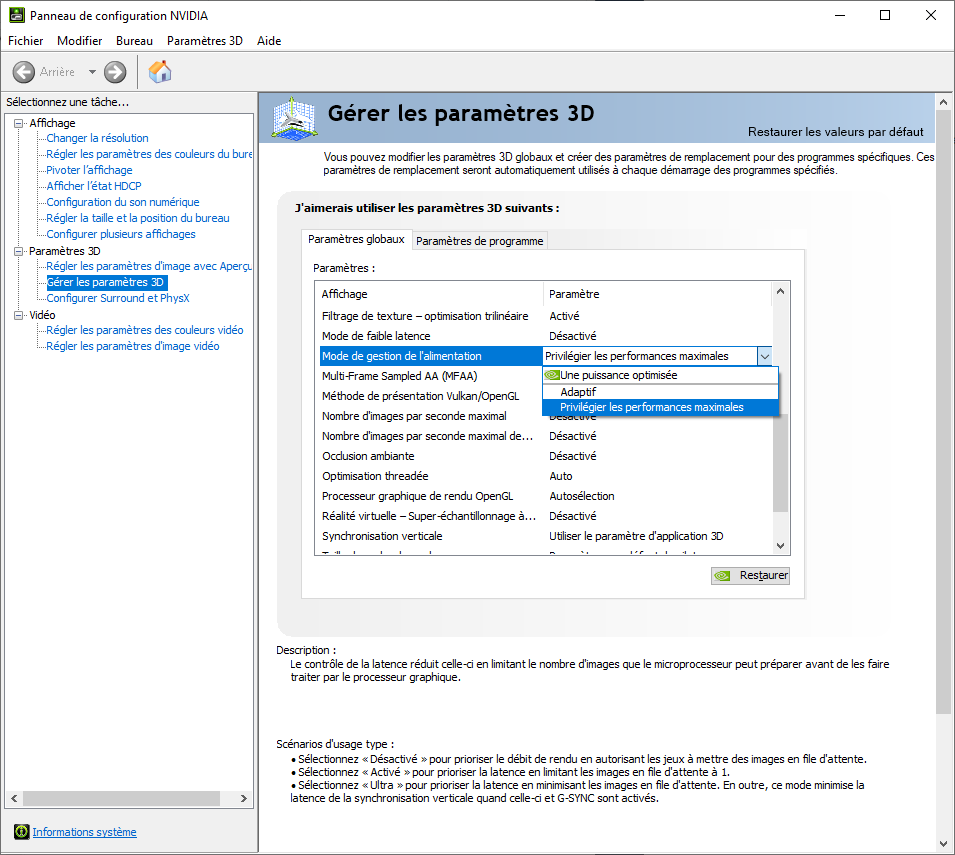Collapse the Affichage tree node

click(x=18, y=123)
